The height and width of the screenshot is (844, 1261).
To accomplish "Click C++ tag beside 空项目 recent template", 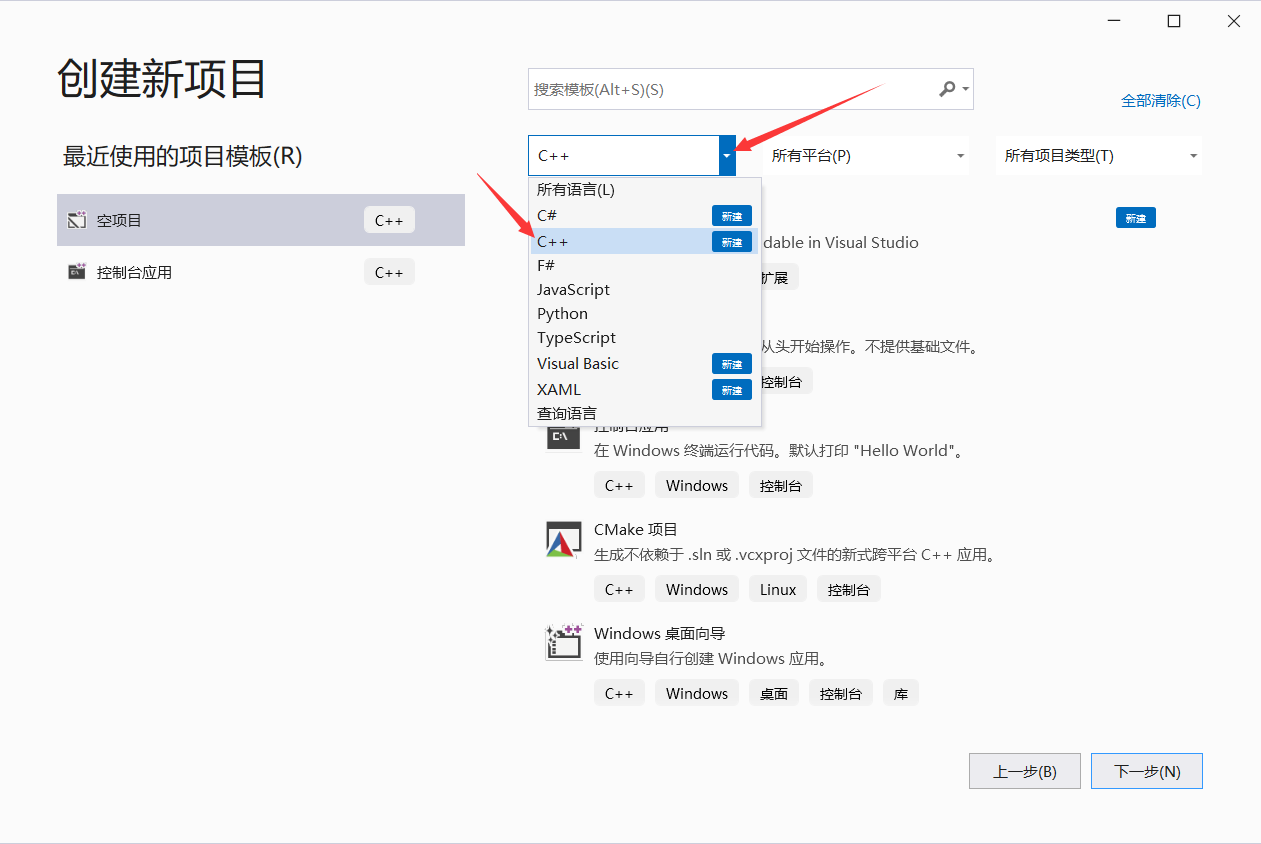I will click(x=389, y=220).
